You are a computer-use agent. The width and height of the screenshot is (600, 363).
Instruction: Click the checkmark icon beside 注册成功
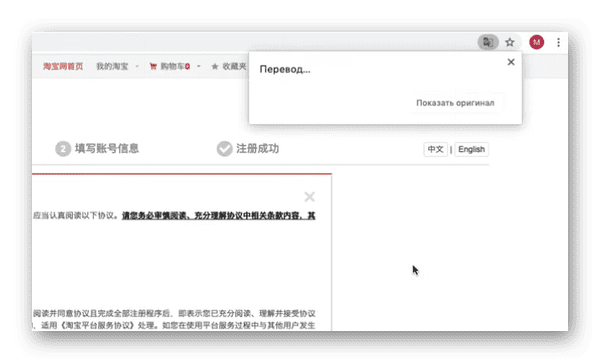225,149
